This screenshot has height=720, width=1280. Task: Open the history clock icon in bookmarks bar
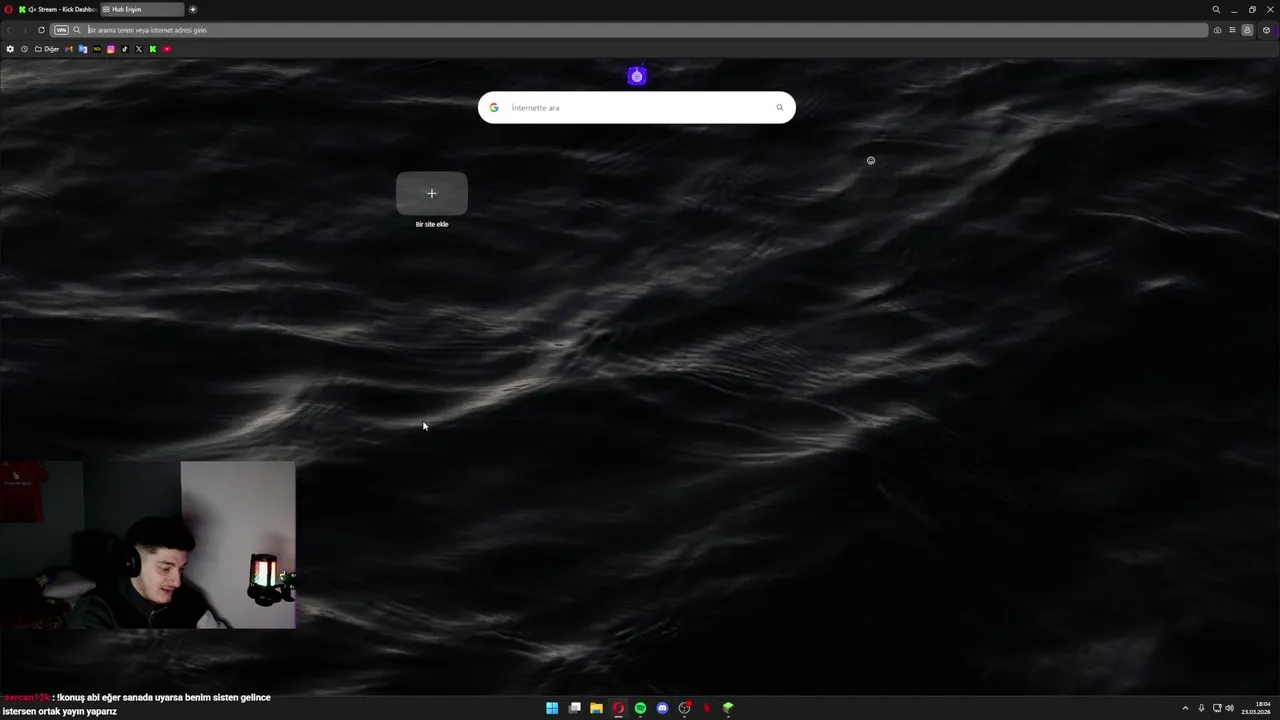(x=24, y=49)
